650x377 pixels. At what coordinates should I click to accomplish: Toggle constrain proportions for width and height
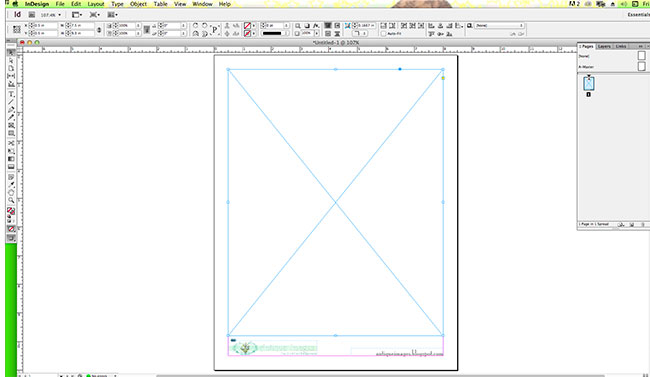coord(99,30)
